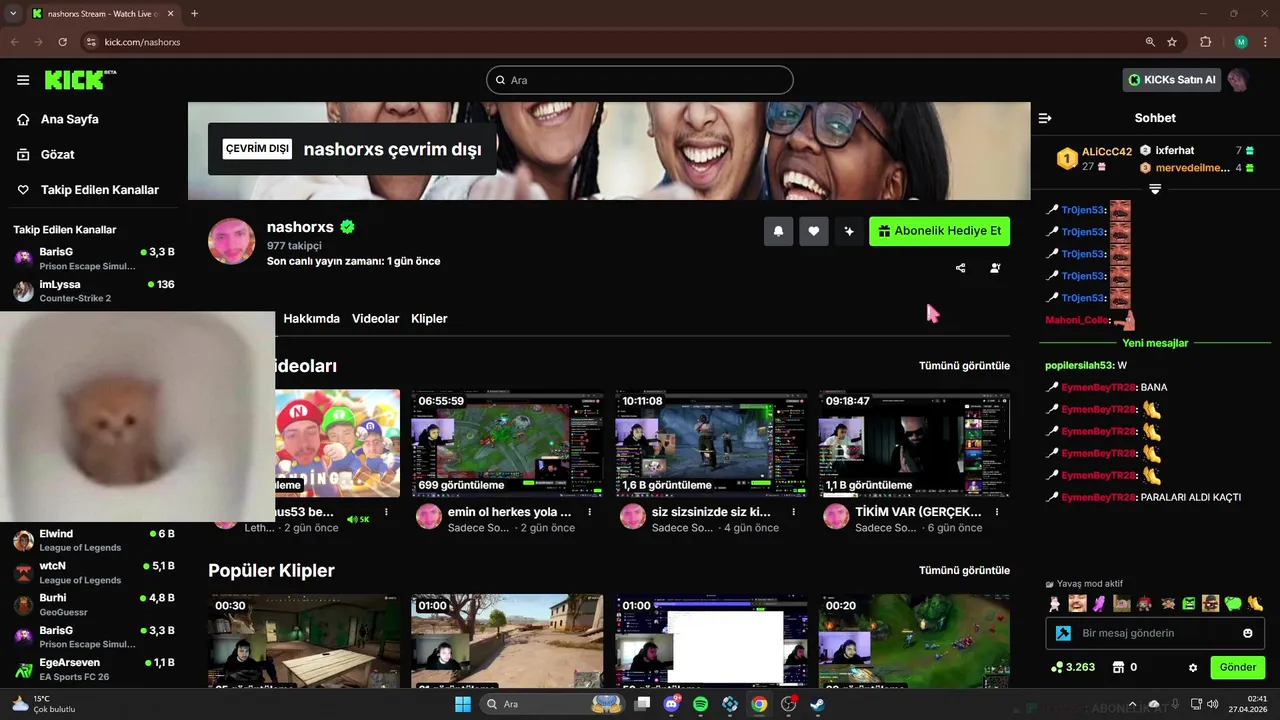Share the nashorxs channel
The height and width of the screenshot is (720, 1280).
coord(961,268)
